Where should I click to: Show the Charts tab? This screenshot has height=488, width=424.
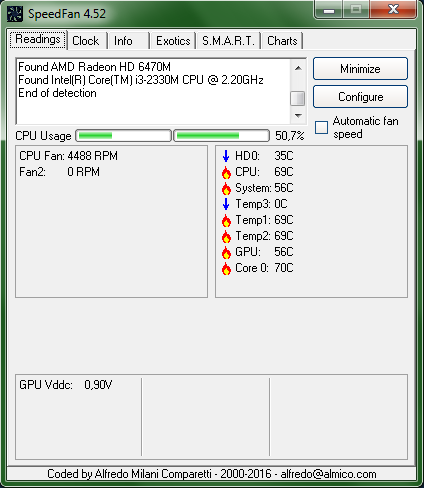[x=282, y=41]
